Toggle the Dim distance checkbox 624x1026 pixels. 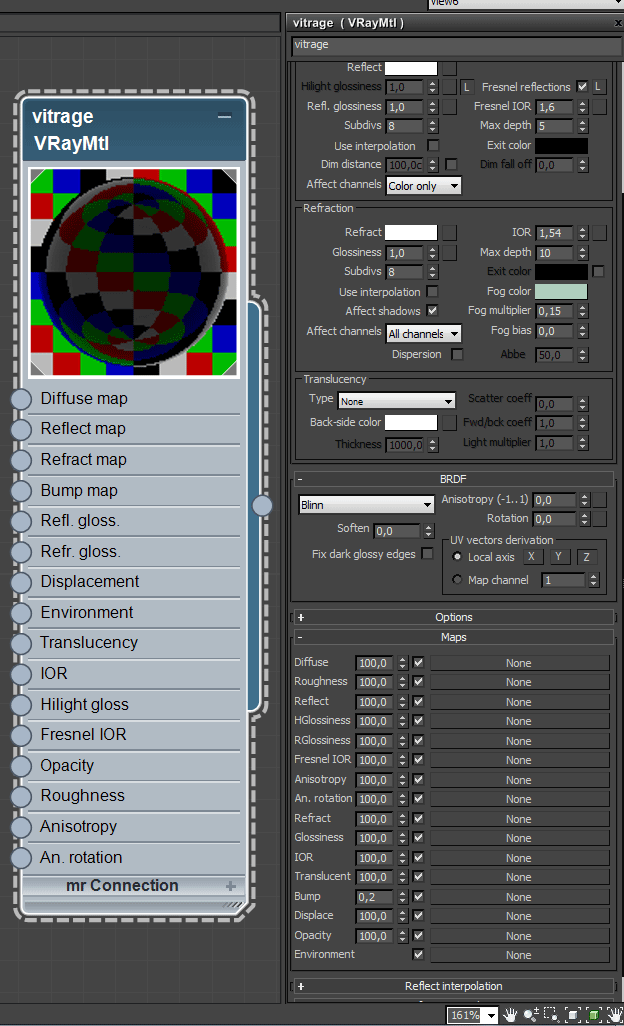pyautogui.click(x=451, y=164)
